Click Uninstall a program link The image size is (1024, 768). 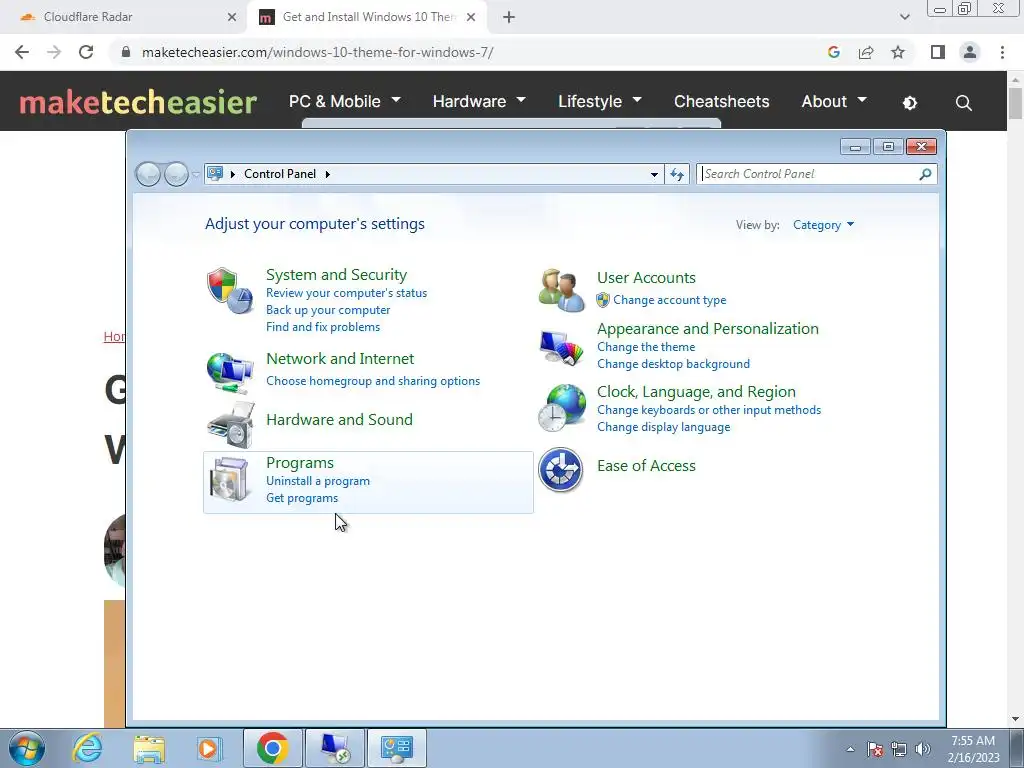click(317, 481)
